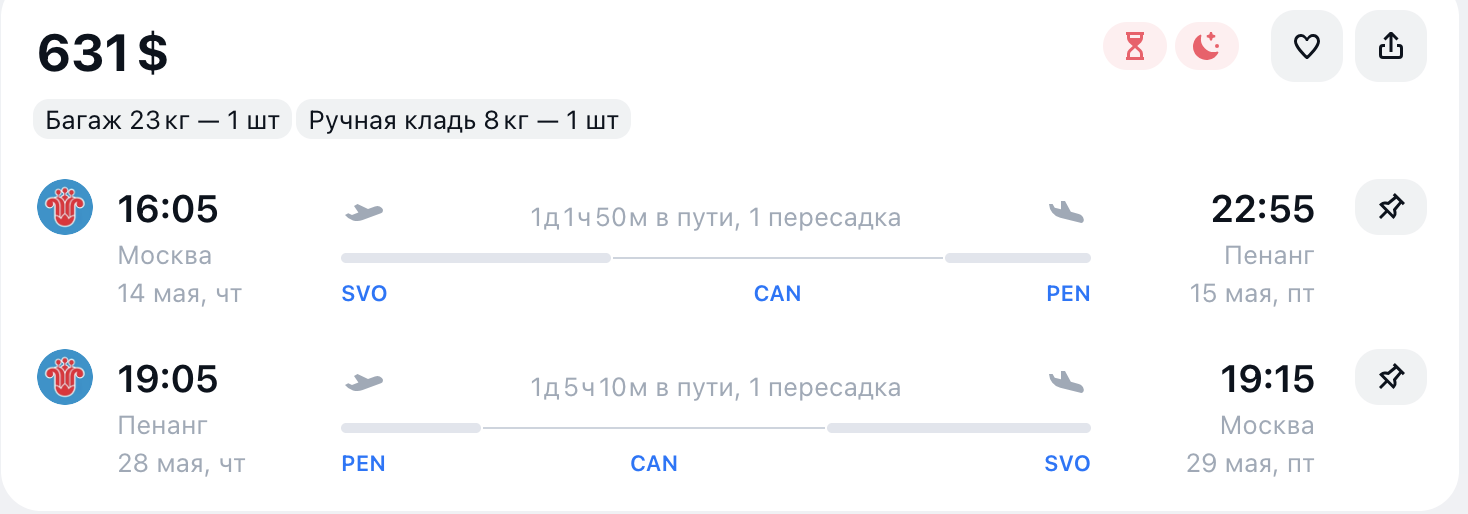1468x514 pixels.
Task: Click CAN layover code on return flight
Action: click(x=654, y=464)
